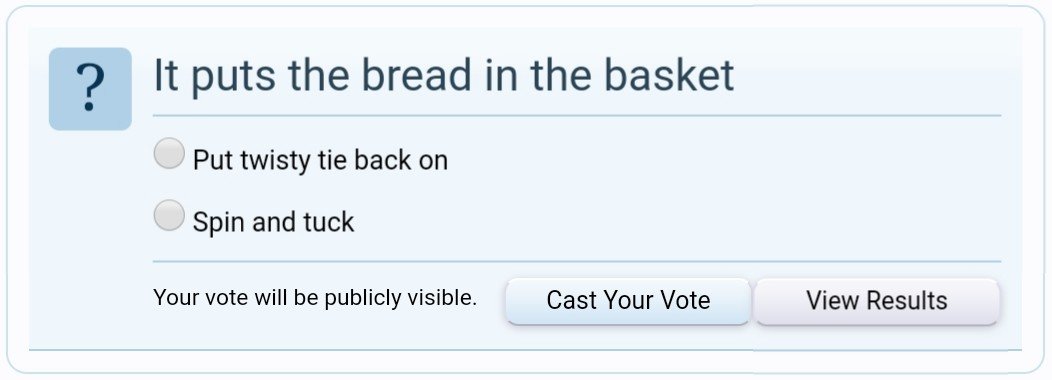The image size is (1052, 380).
Task: Open poll results with View Results
Action: point(877,301)
